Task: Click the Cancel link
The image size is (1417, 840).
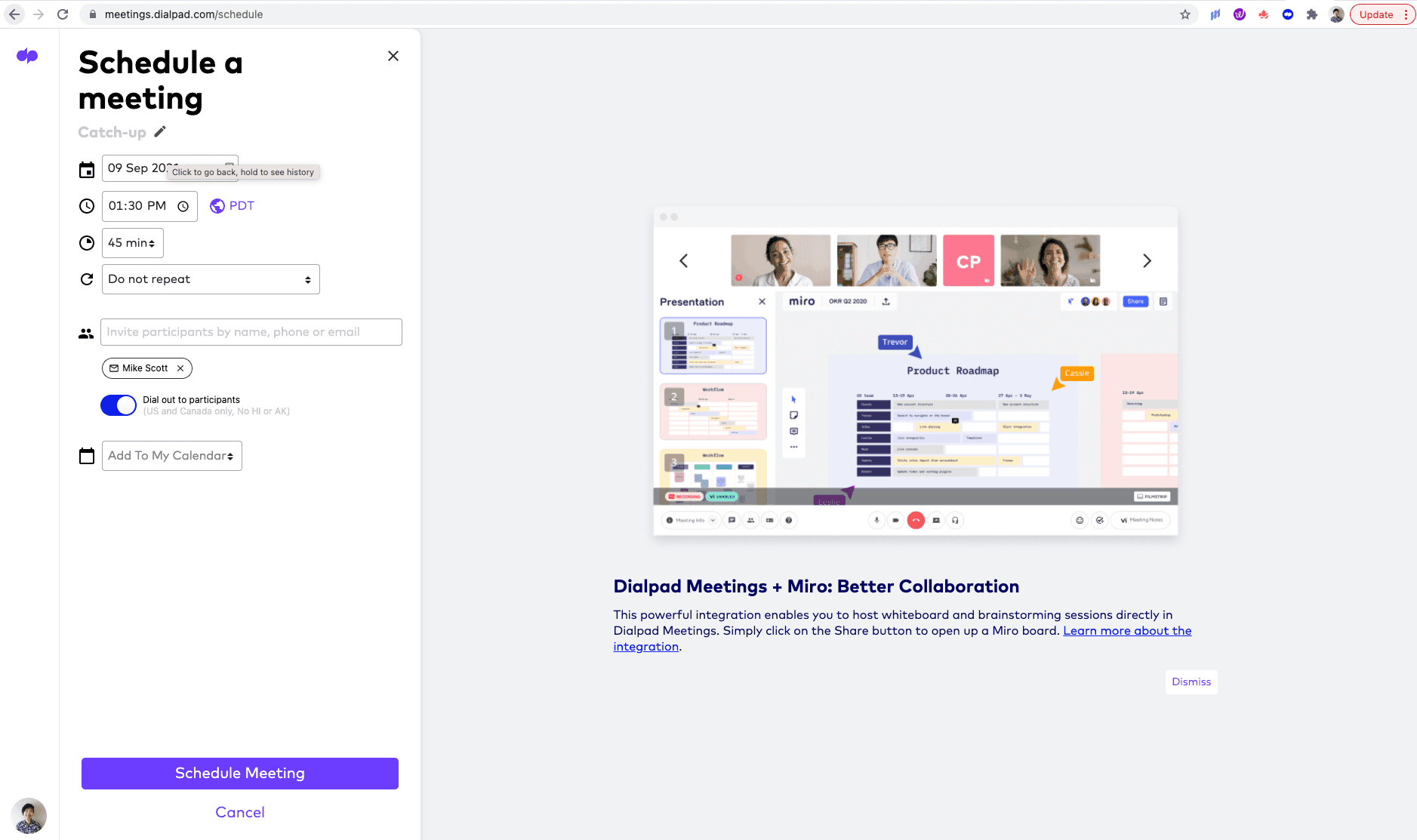Action: click(240, 812)
